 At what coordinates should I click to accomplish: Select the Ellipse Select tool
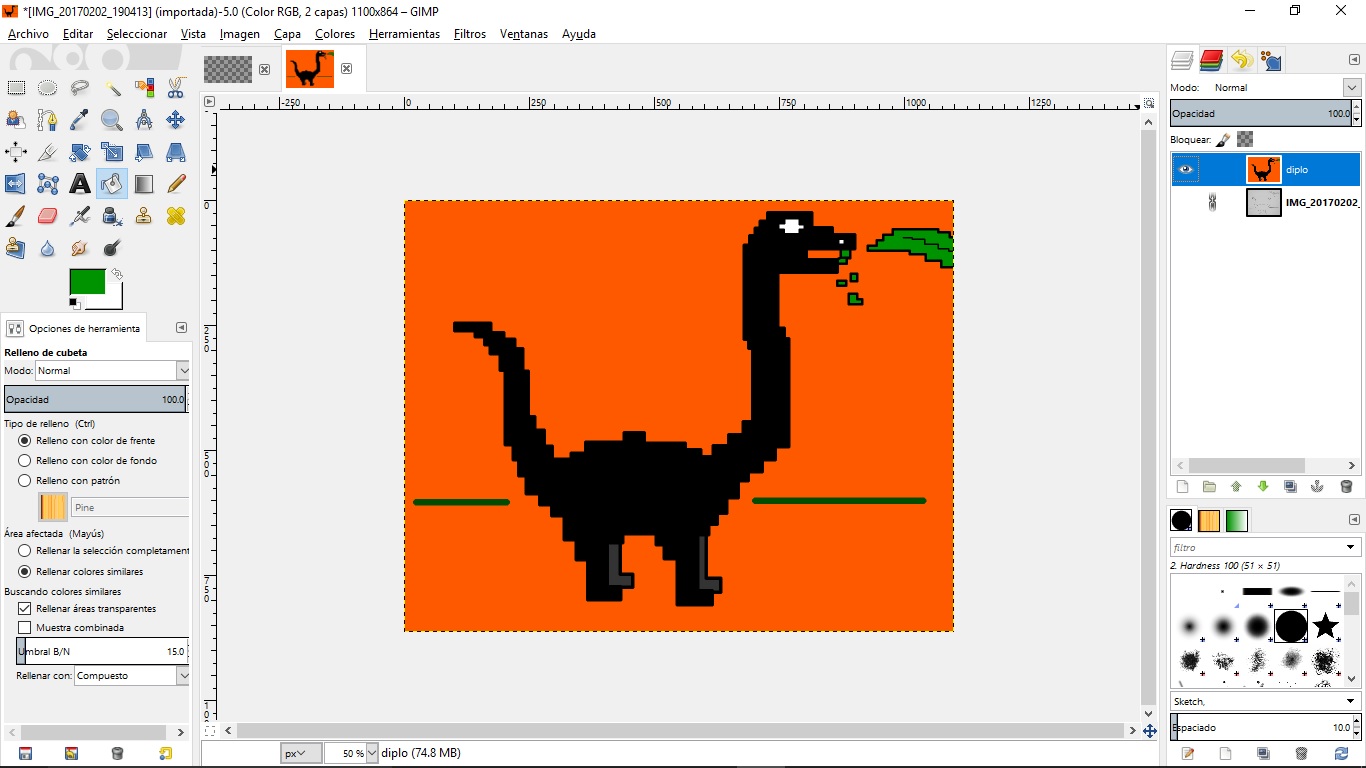(x=48, y=88)
